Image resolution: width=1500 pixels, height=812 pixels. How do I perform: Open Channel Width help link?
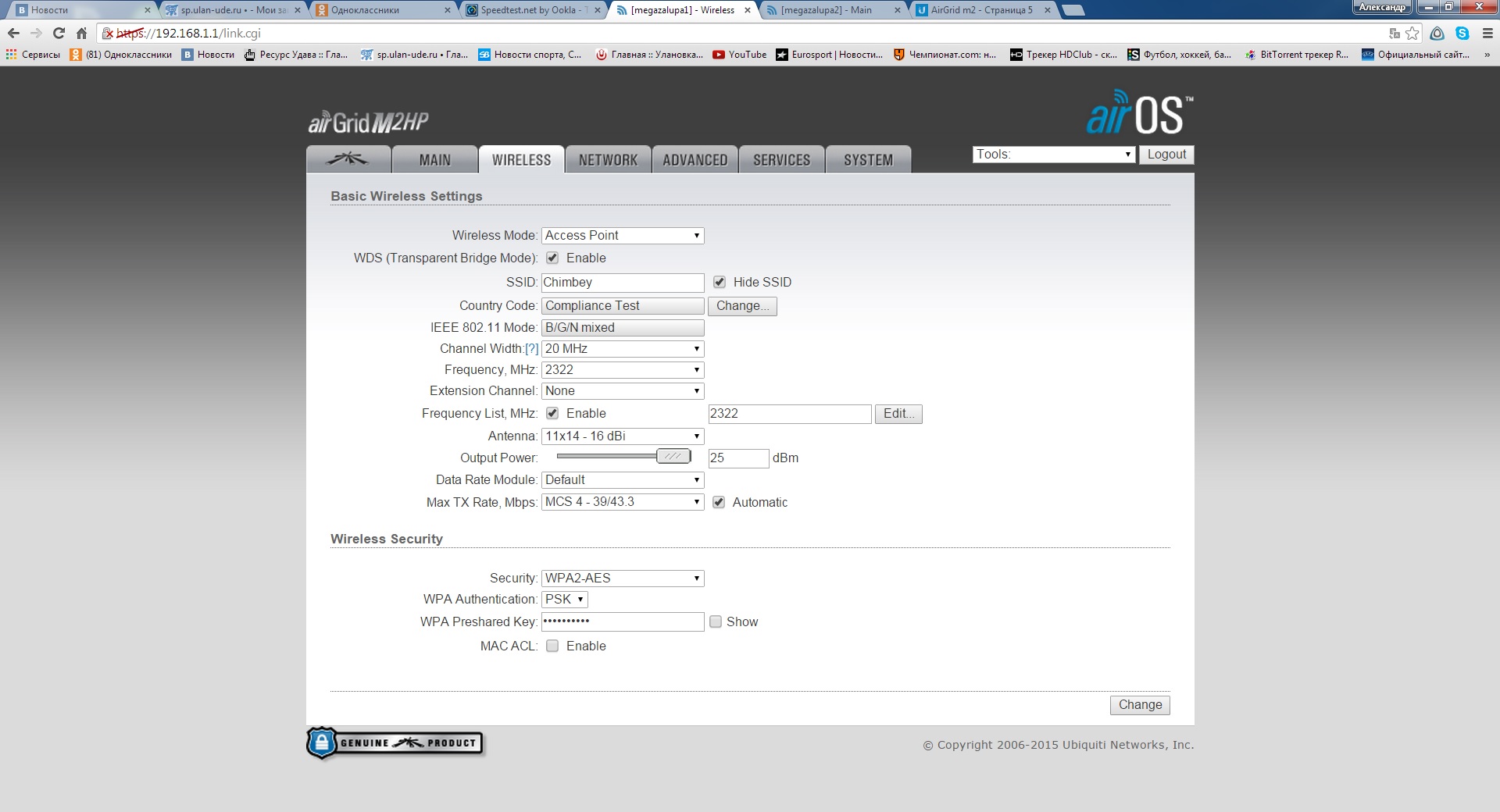(x=531, y=349)
